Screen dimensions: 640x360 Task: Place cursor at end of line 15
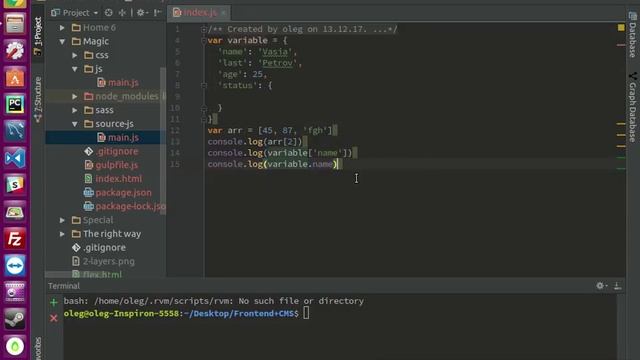tap(338, 164)
